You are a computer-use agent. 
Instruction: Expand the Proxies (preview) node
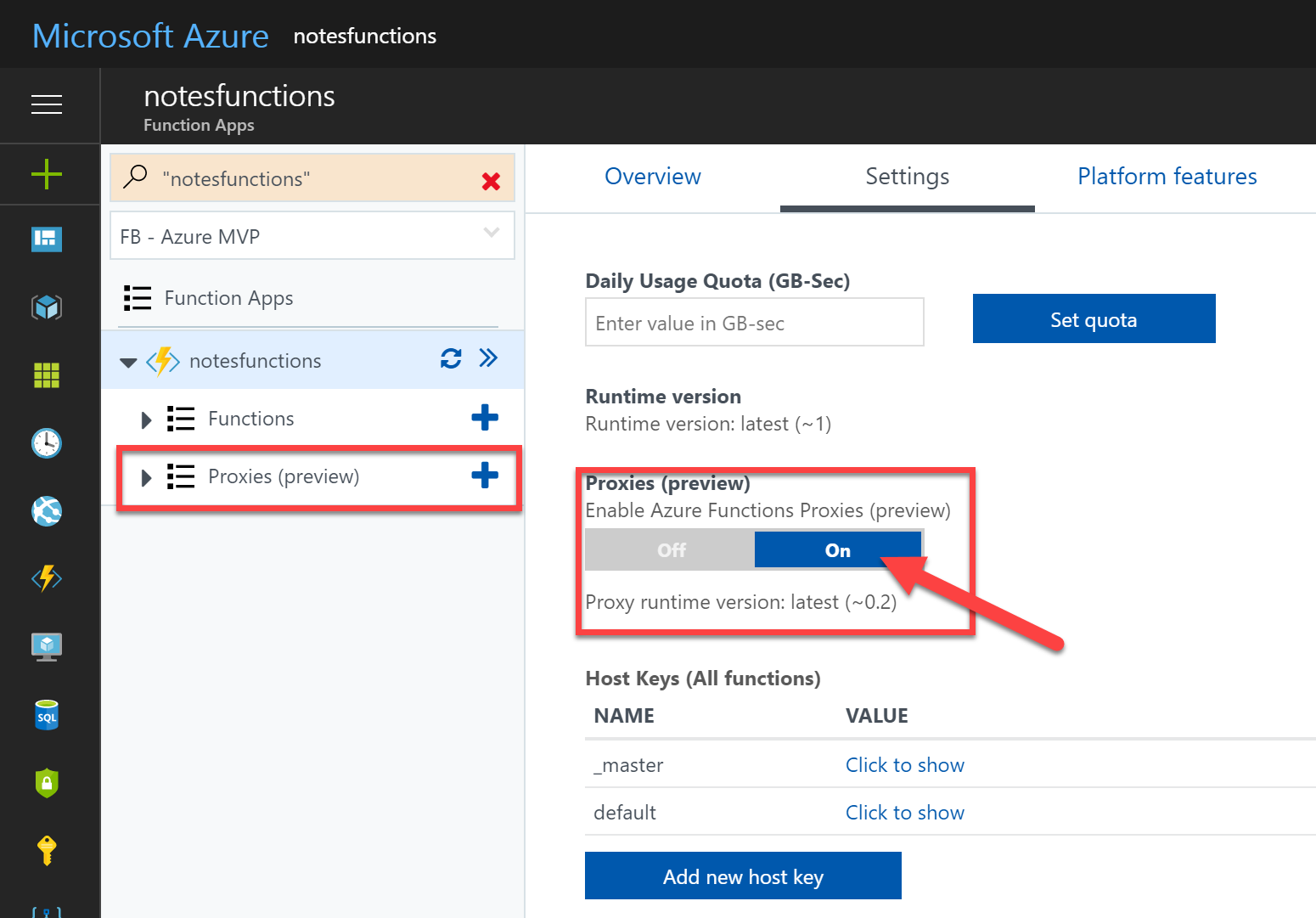[146, 477]
